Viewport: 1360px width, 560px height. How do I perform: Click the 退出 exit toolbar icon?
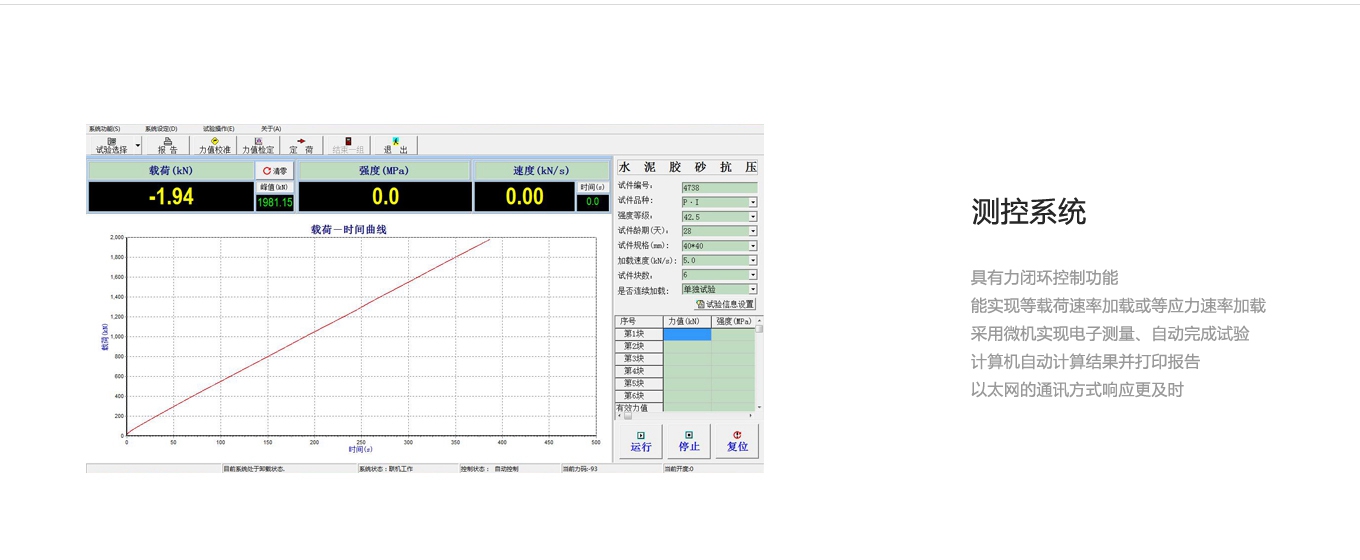pyautogui.click(x=395, y=146)
